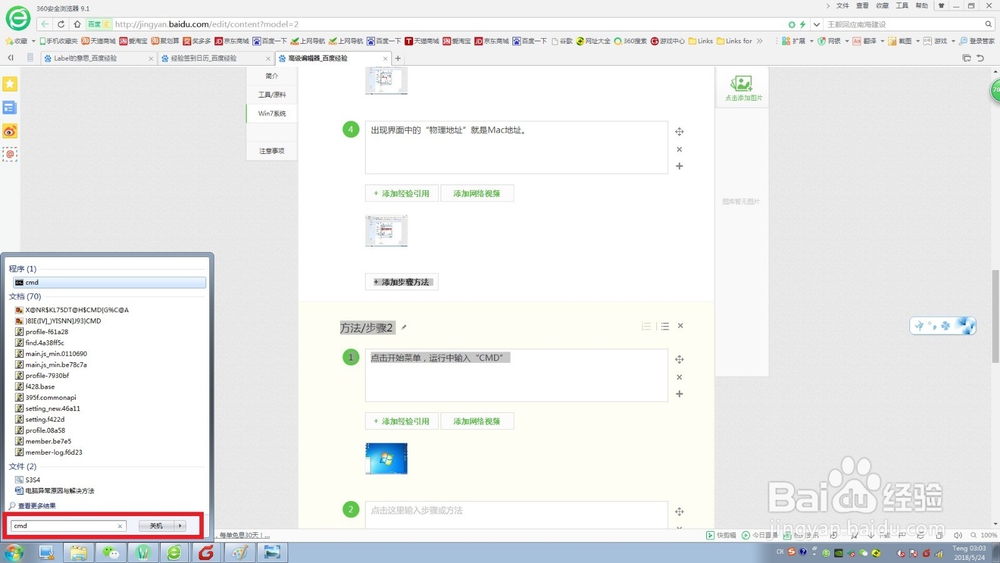Screen dimensions: 1000x563
Task: Click the move handle for step 4
Action: click(x=679, y=131)
